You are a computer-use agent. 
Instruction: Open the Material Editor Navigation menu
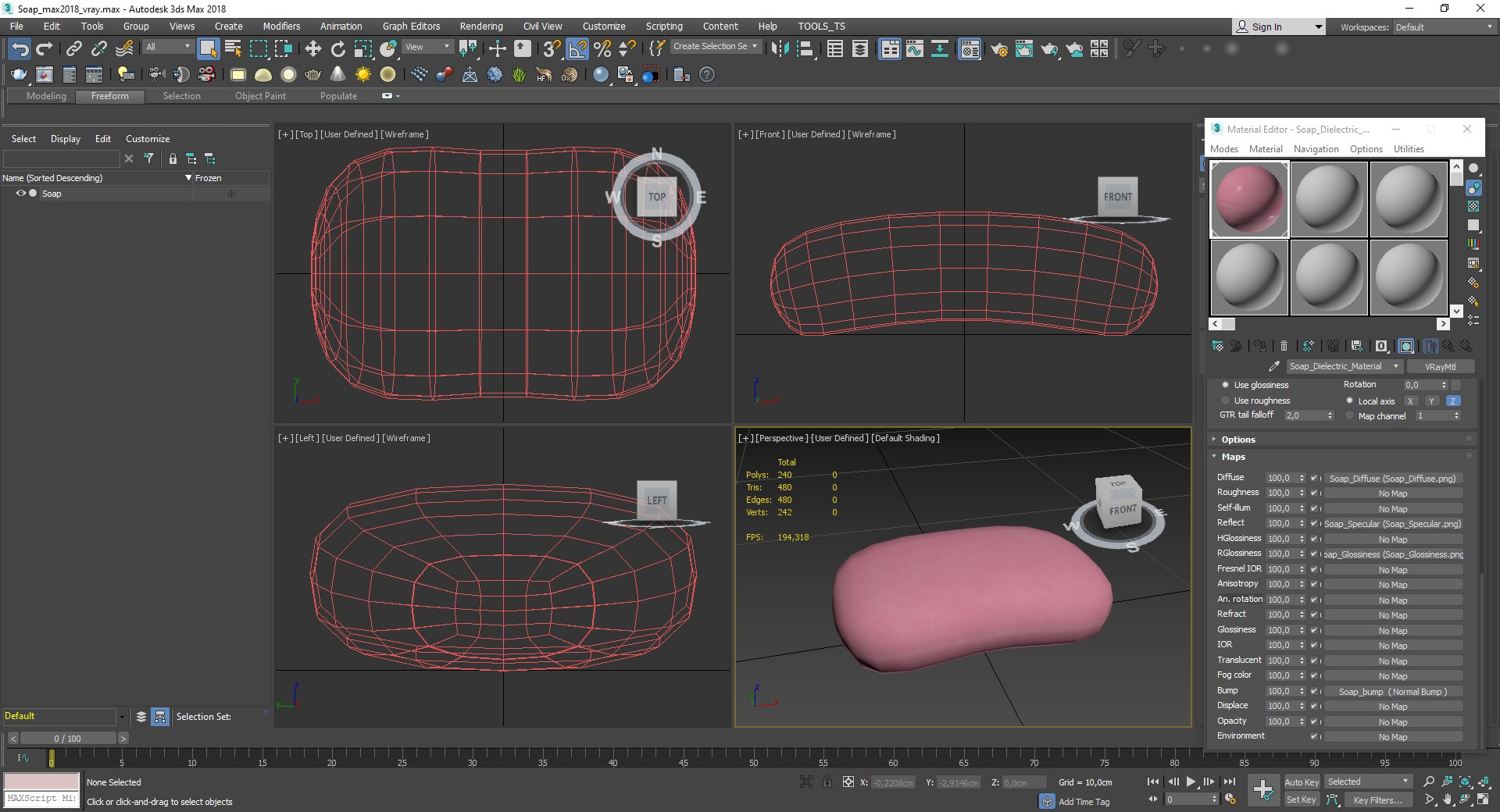click(1316, 149)
